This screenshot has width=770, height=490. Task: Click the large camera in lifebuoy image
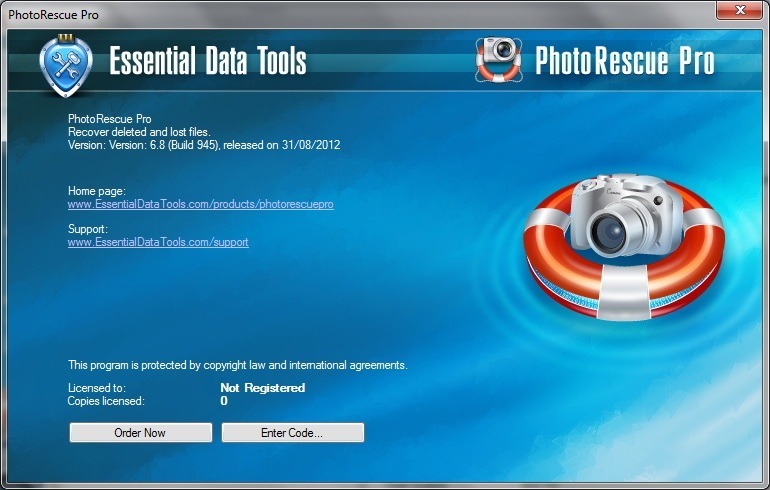[x=624, y=247]
